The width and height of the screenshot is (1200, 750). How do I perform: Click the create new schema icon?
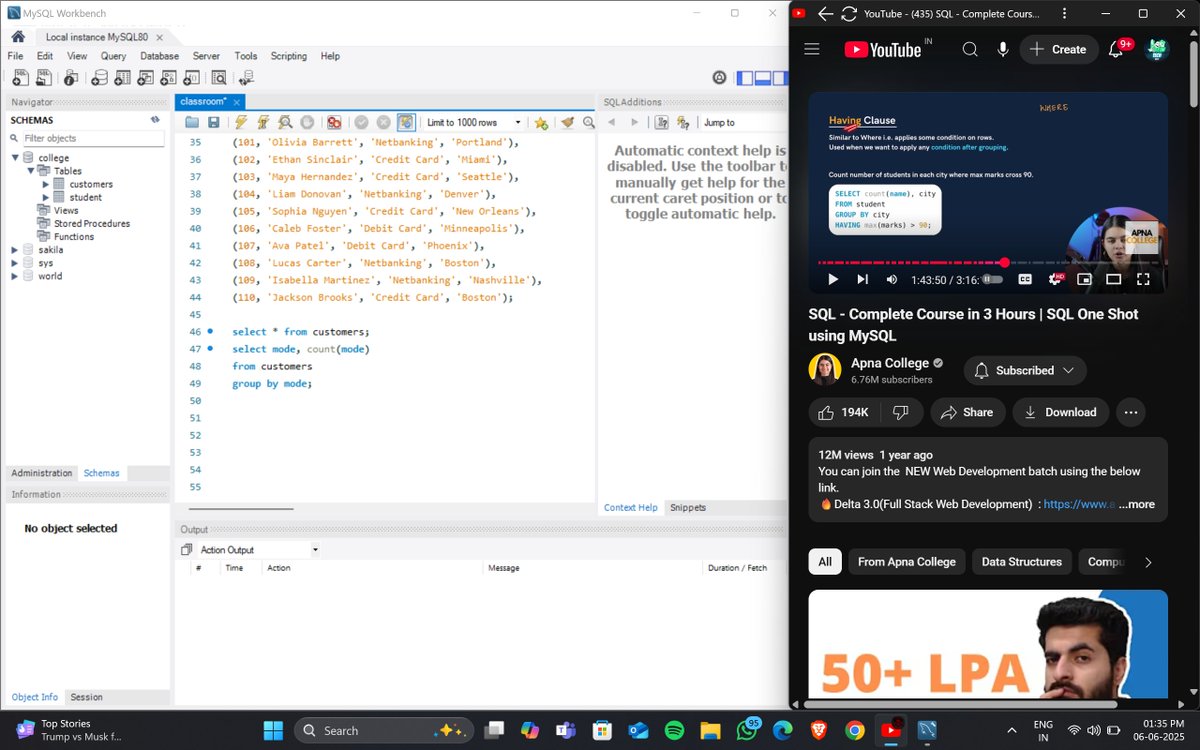coord(99,78)
